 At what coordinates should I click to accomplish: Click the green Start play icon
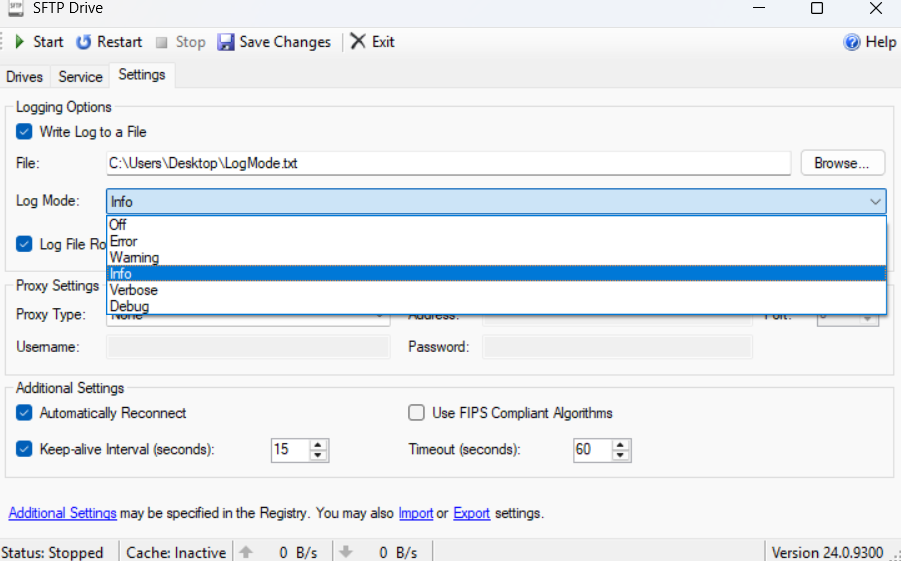pos(20,42)
